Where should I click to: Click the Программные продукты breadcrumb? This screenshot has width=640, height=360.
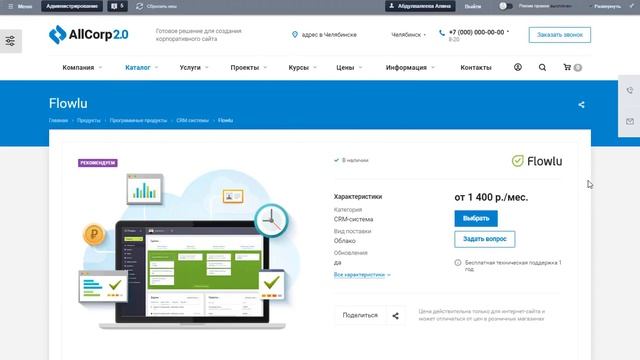click(138, 120)
